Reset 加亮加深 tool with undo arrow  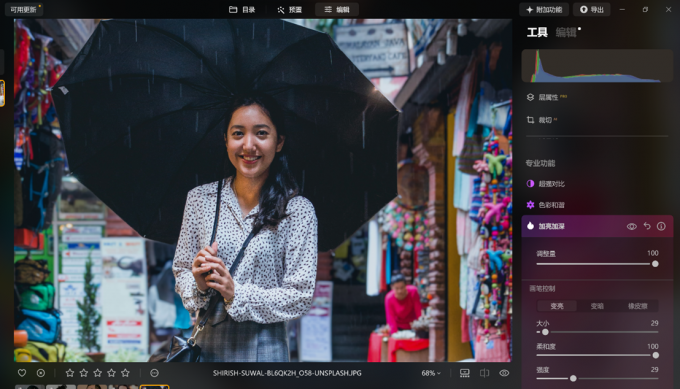pyautogui.click(x=647, y=226)
